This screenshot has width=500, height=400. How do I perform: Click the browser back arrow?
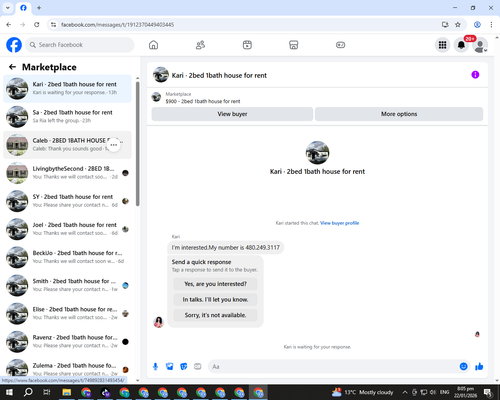(9, 25)
